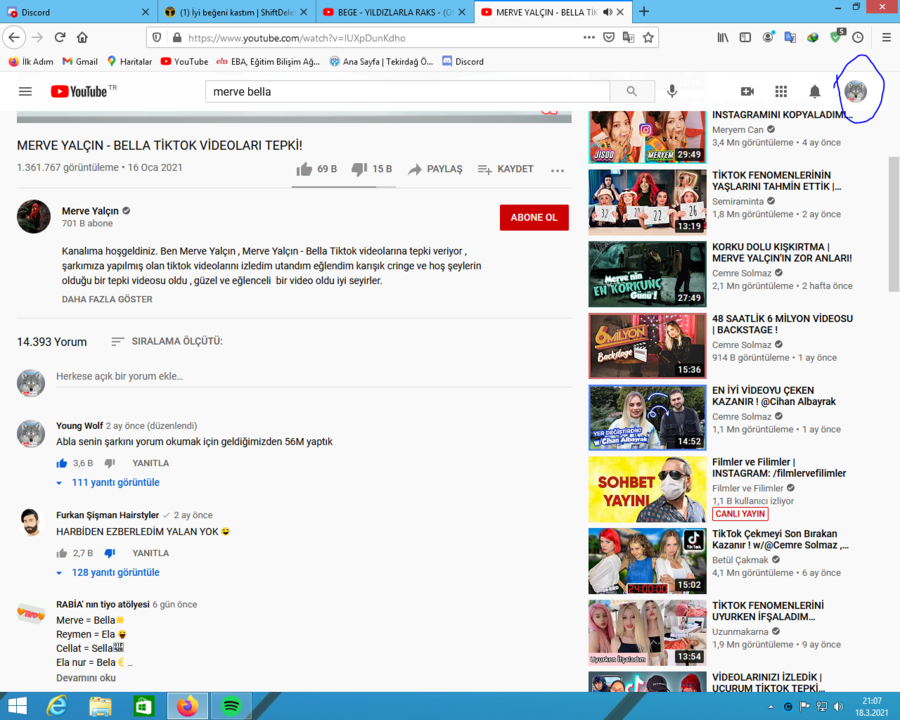The width and height of the screenshot is (900, 720).
Task: Open the Firefox application menu
Action: [x=886, y=37]
